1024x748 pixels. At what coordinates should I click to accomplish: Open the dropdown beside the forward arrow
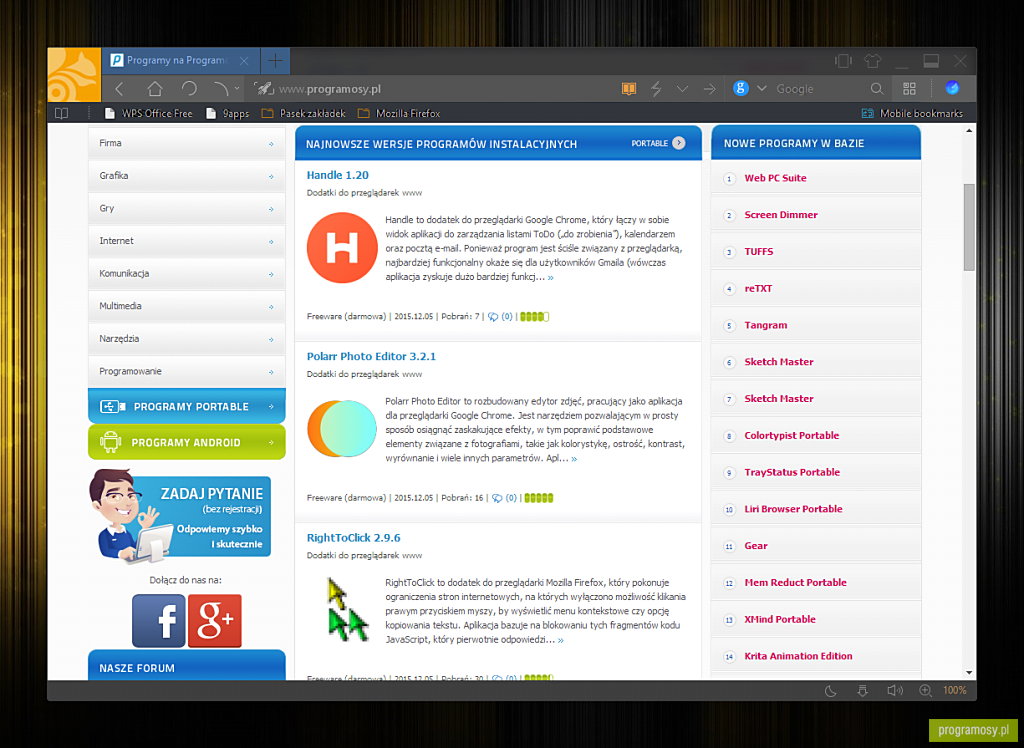[236, 89]
